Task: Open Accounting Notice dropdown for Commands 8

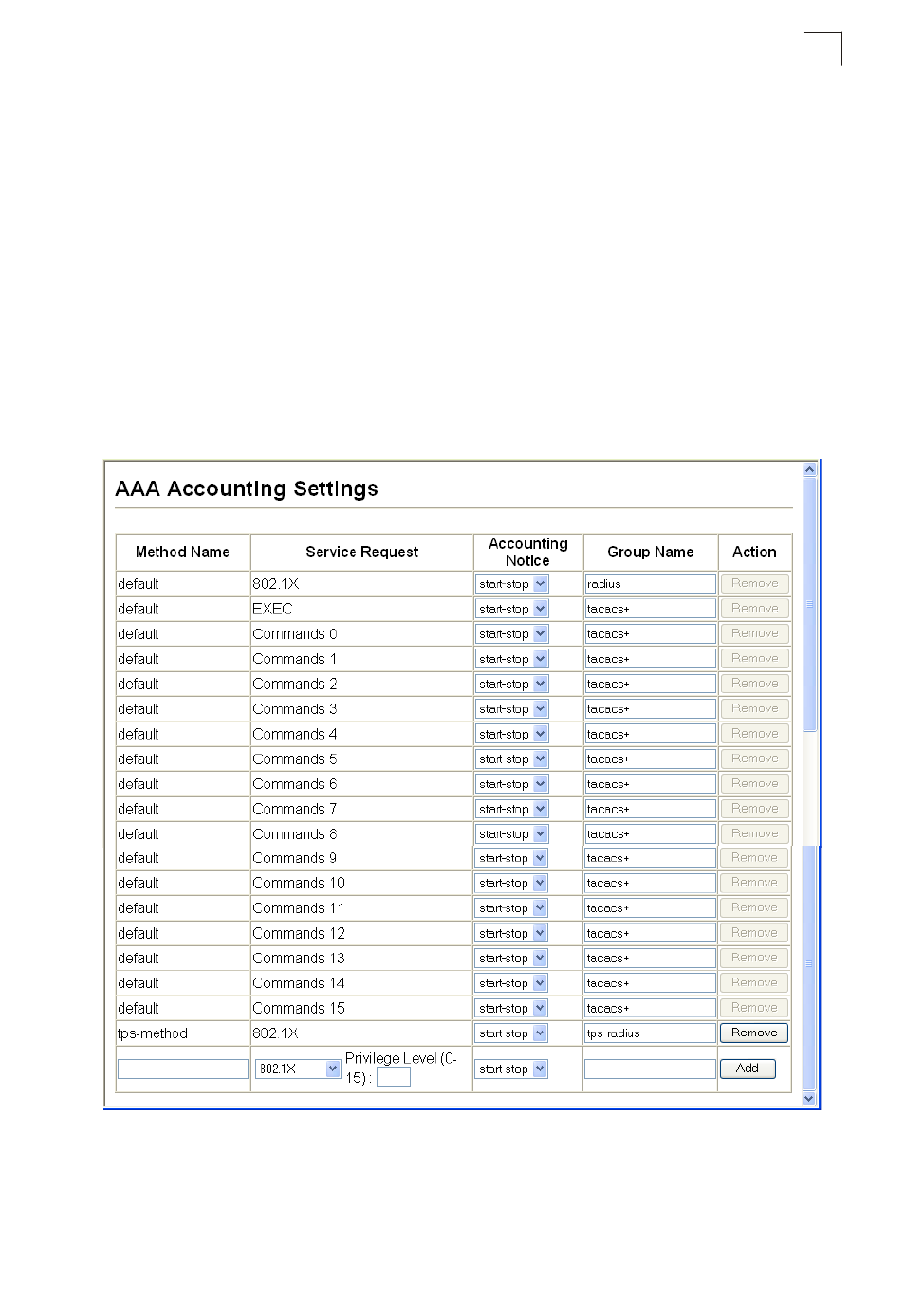Action: [x=512, y=834]
